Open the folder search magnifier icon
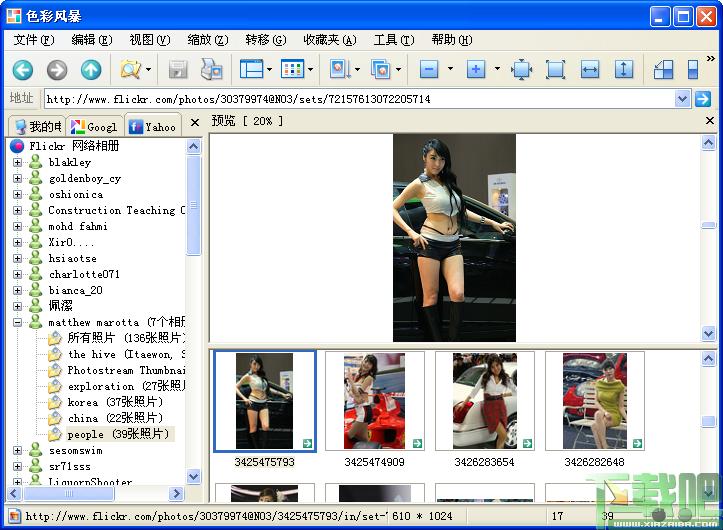This screenshot has height=530, width=723. coord(130,70)
